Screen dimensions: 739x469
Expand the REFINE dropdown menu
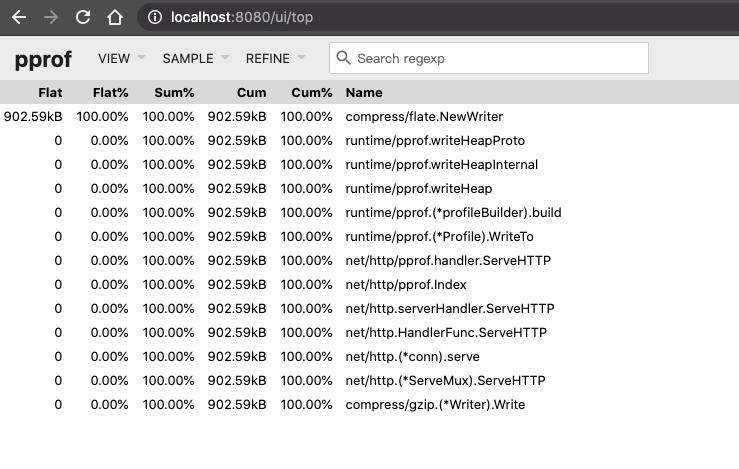275,58
